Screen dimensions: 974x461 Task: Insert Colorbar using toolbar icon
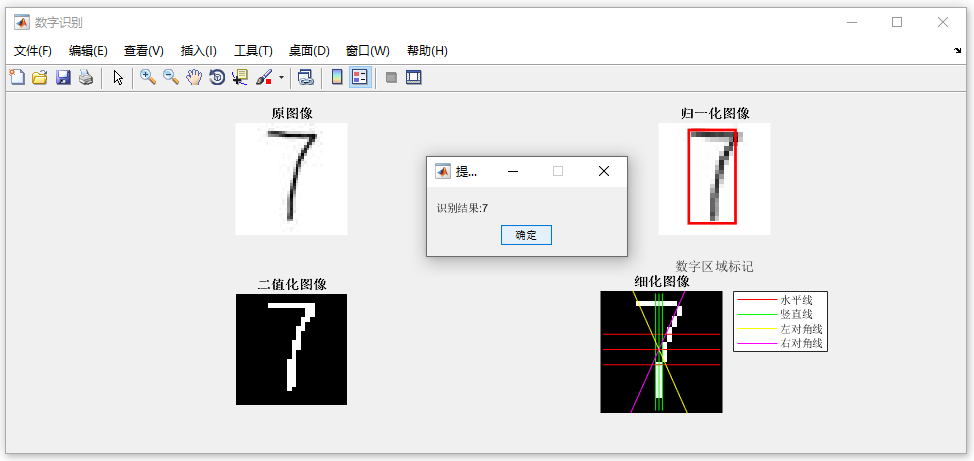click(x=337, y=77)
